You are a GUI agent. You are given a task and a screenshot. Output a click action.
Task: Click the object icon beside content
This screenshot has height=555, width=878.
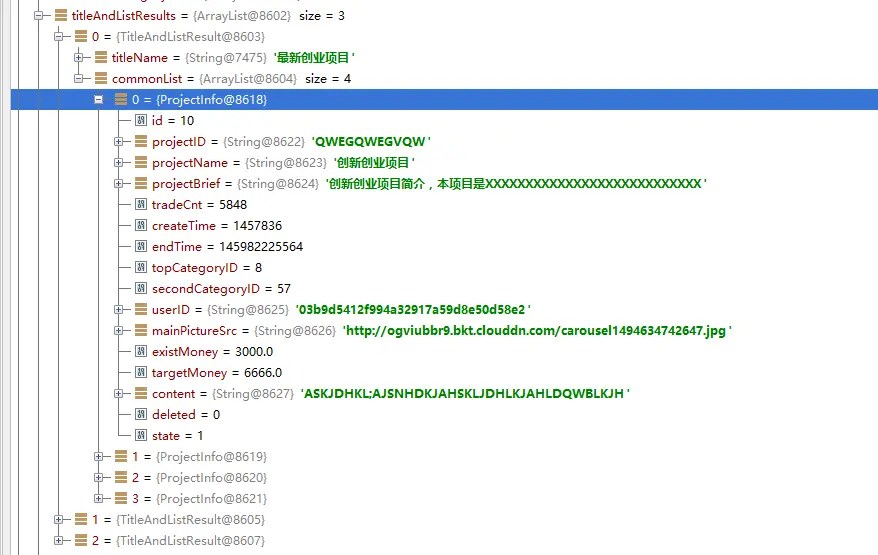(141, 394)
